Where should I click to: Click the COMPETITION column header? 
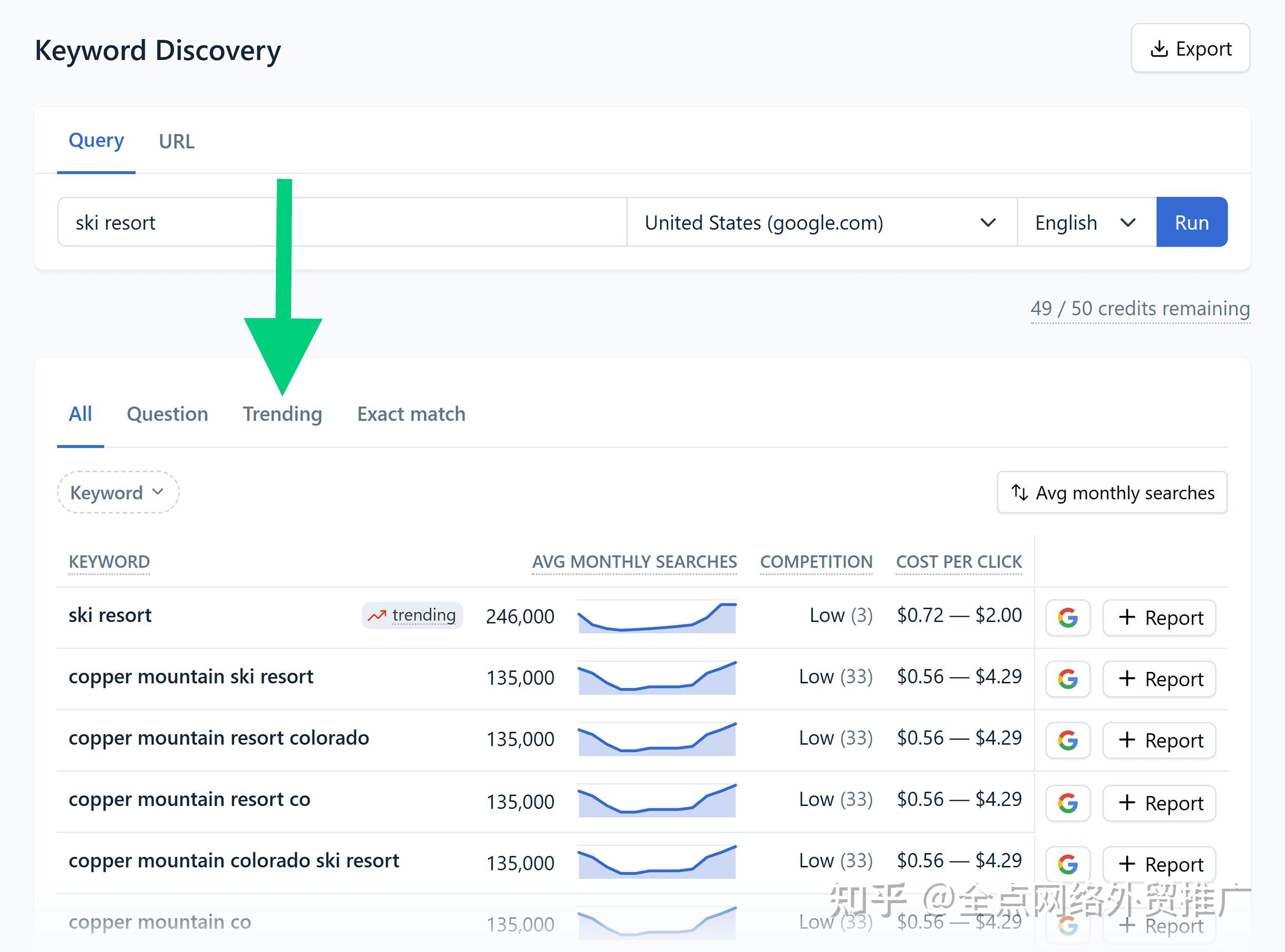click(817, 562)
